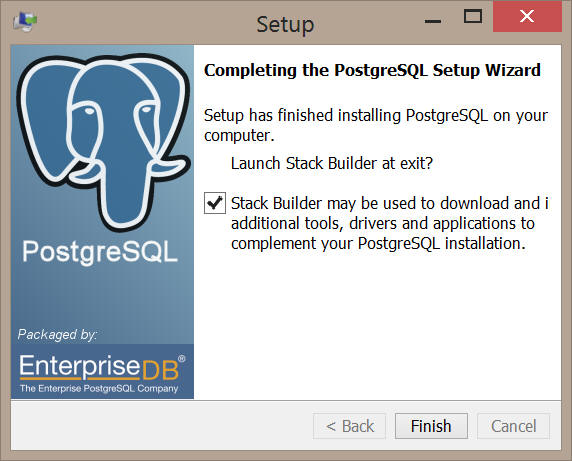Screen dimensions: 572x461
Task: Click the orange DB letters in EnterpriseDB
Action: point(160,370)
